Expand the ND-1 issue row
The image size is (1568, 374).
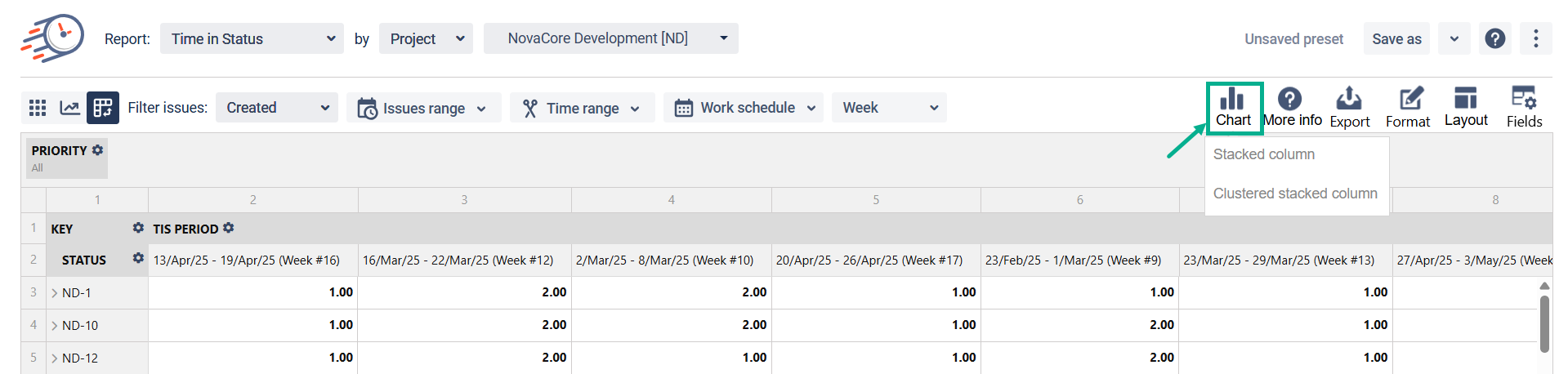[55, 293]
